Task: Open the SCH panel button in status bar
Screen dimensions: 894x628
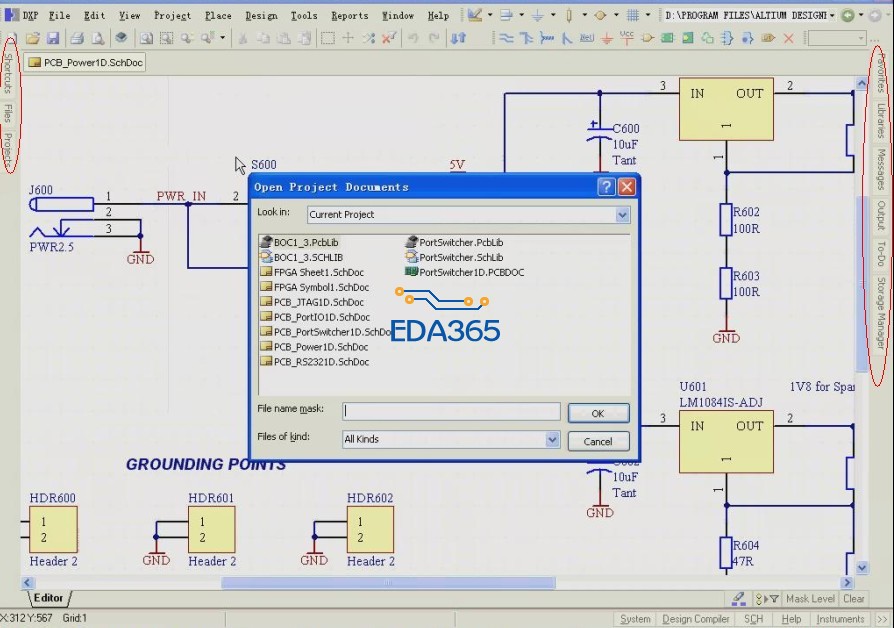Action: coord(754,619)
